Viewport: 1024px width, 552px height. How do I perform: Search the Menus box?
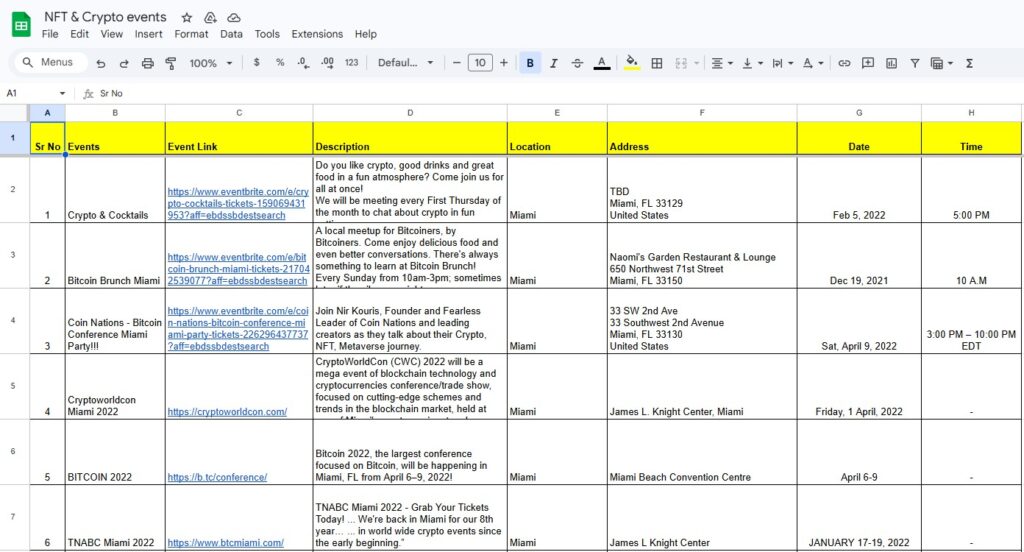(49, 62)
